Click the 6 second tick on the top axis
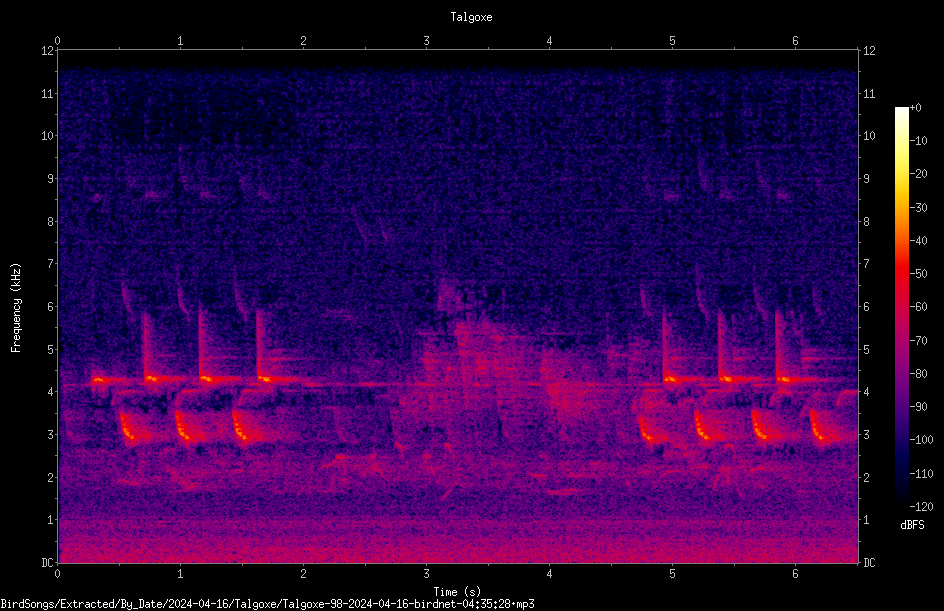 795,41
